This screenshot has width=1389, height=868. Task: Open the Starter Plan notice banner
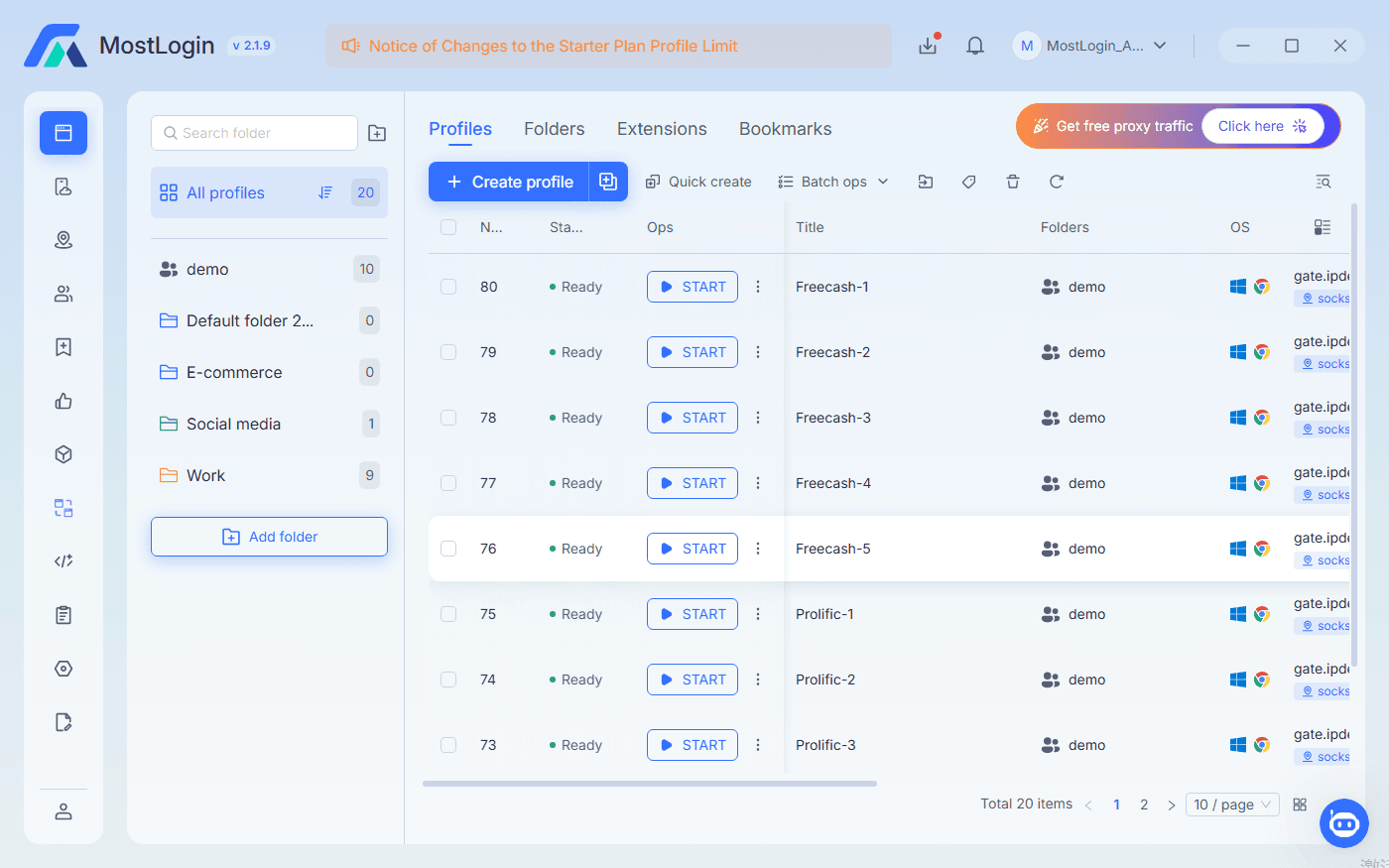608,46
